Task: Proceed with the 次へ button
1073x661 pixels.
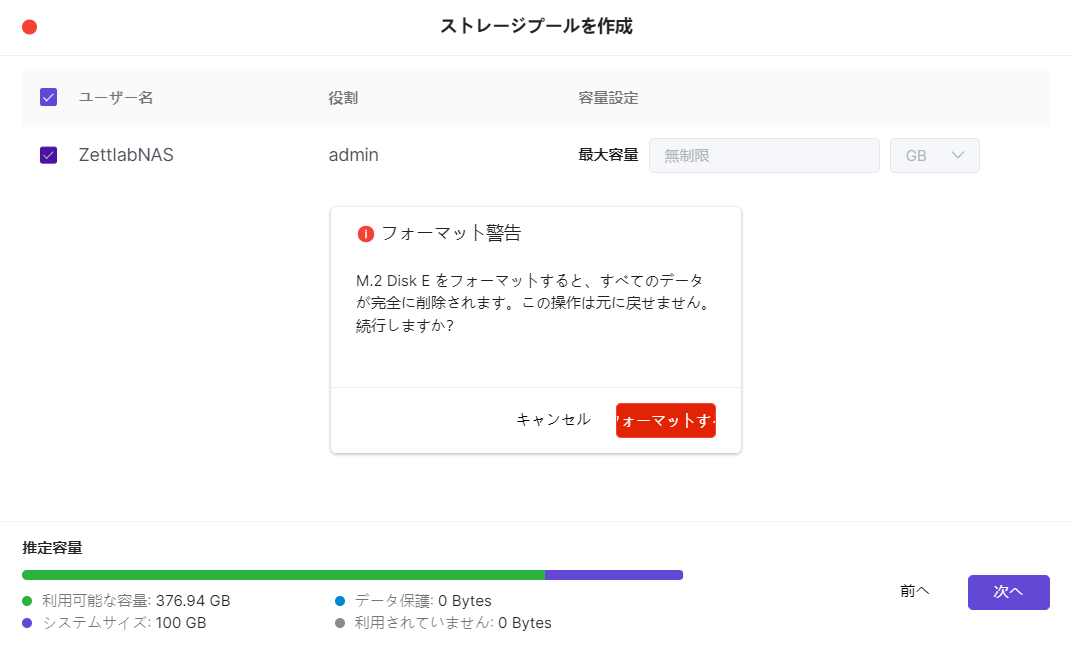Action: click(x=1008, y=592)
